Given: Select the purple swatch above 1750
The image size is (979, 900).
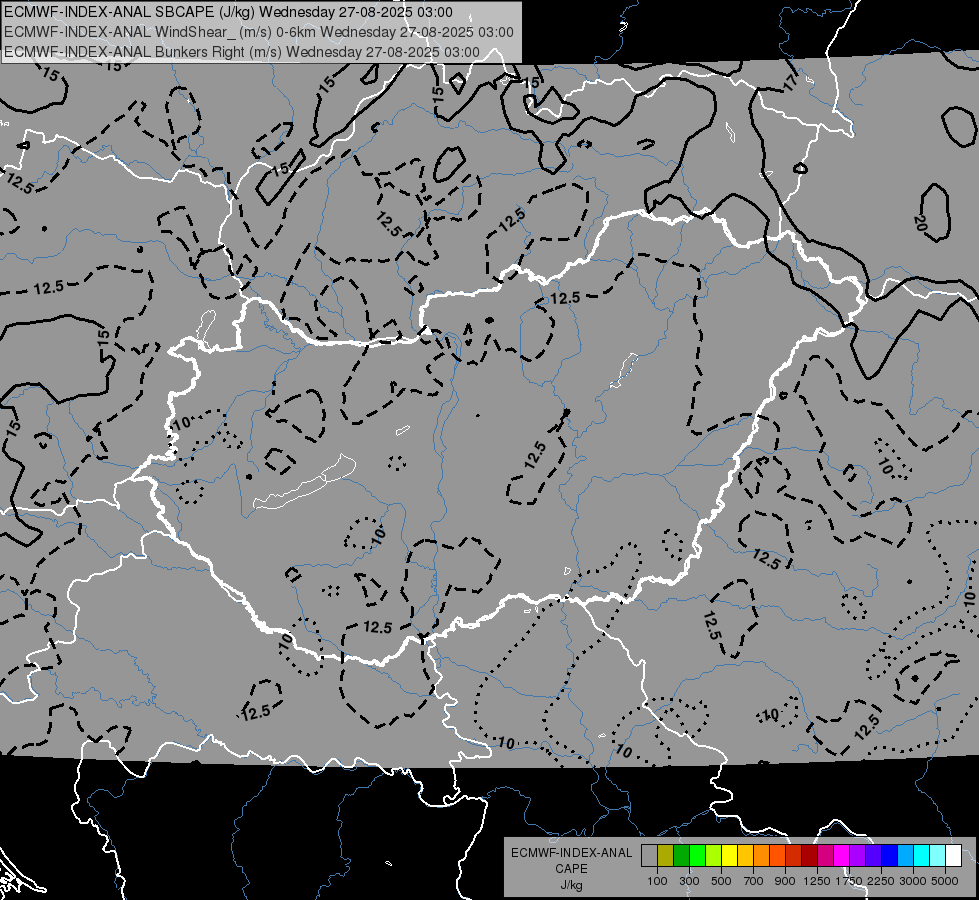Looking at the screenshot, I should pyautogui.click(x=857, y=856).
